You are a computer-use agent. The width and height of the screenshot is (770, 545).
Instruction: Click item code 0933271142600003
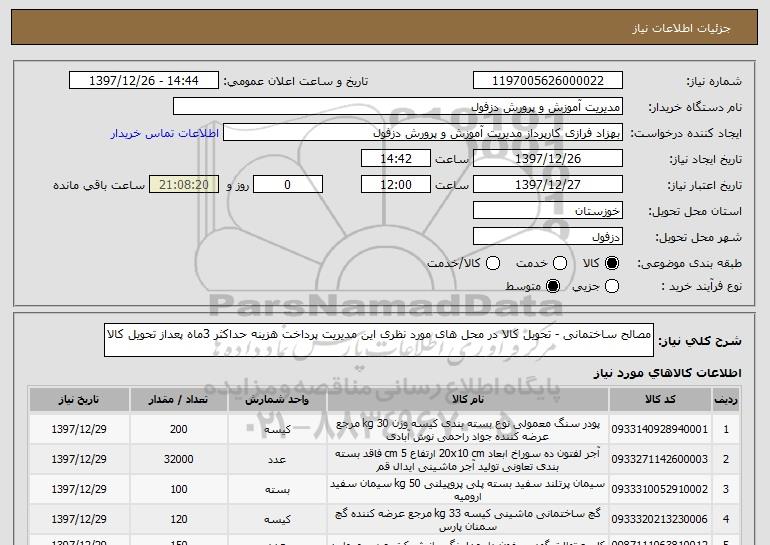point(660,459)
